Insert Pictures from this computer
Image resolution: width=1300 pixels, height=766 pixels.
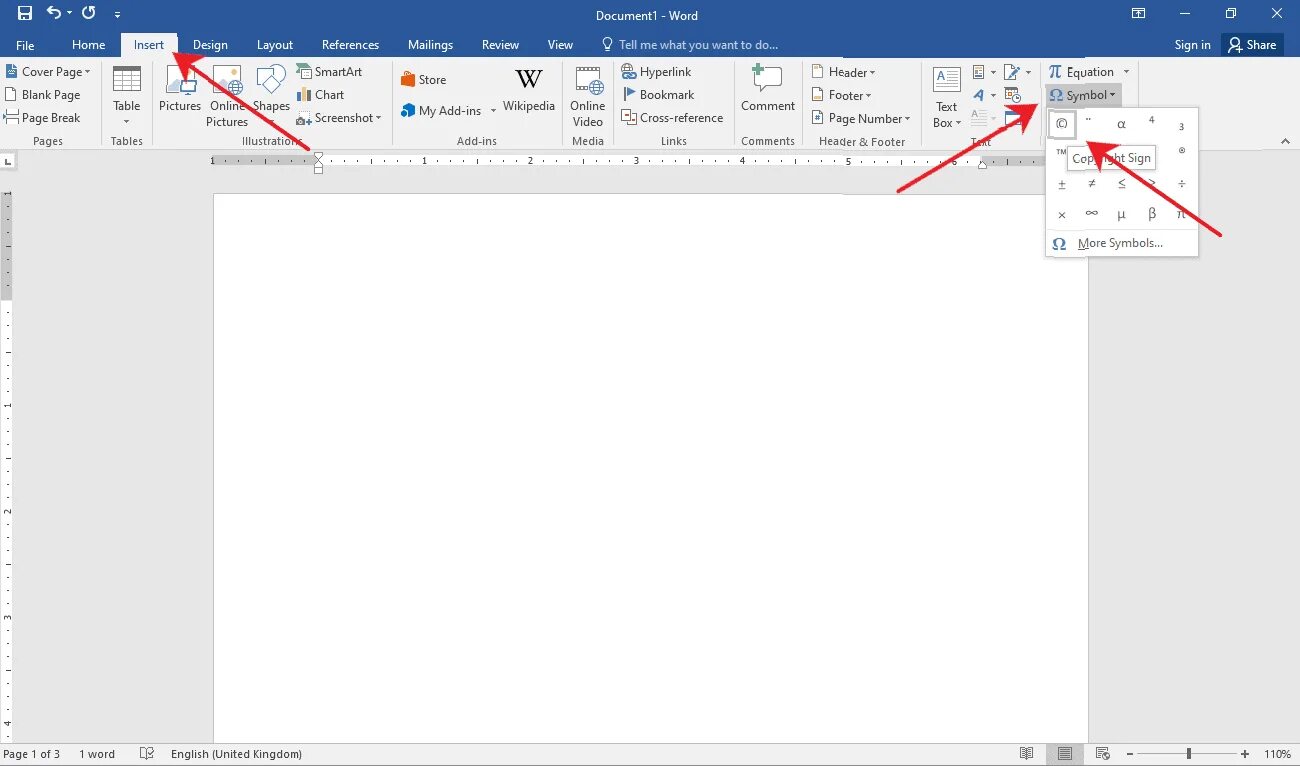pos(180,89)
